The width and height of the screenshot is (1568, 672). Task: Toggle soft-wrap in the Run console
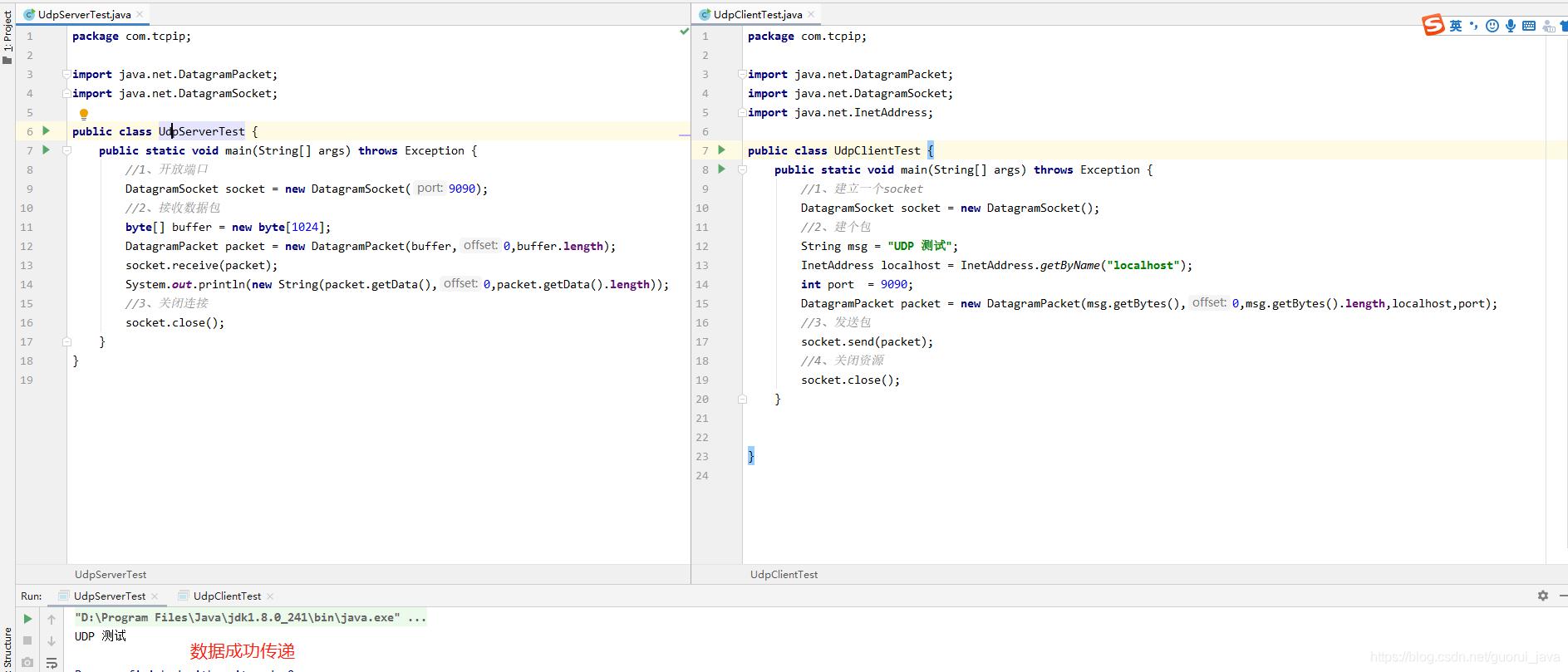click(x=52, y=663)
